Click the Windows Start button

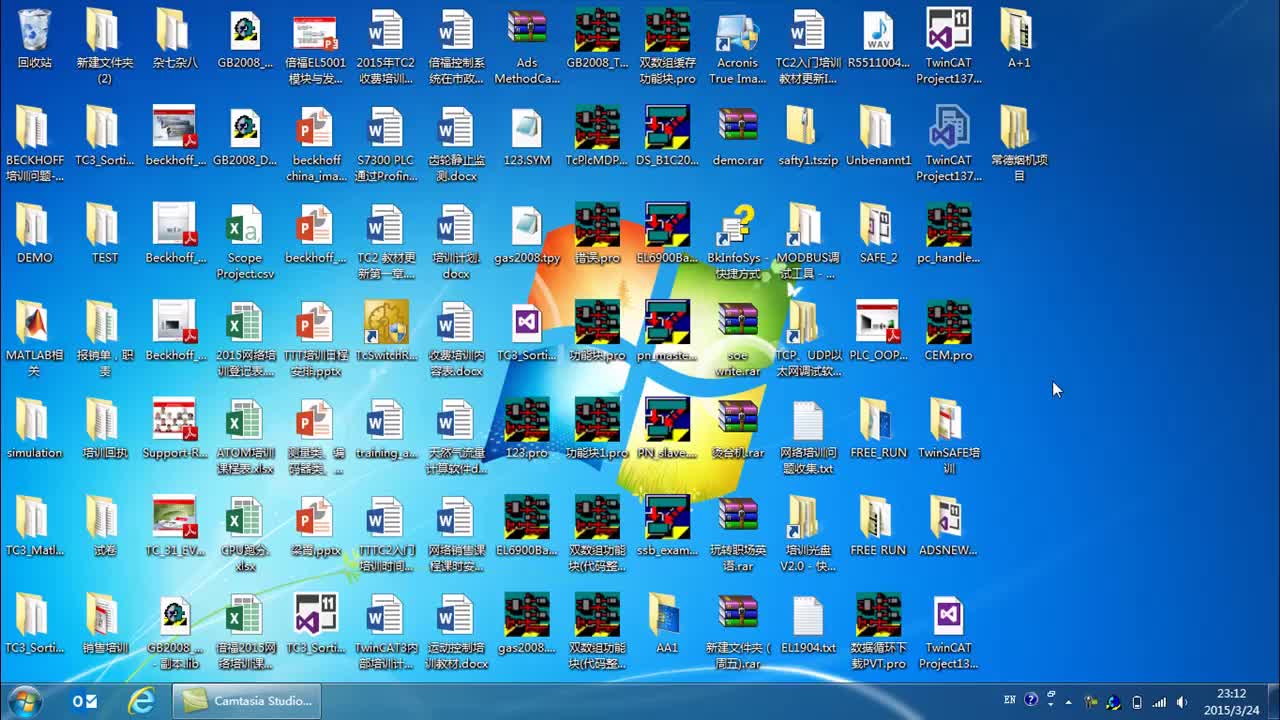pyautogui.click(x=24, y=701)
